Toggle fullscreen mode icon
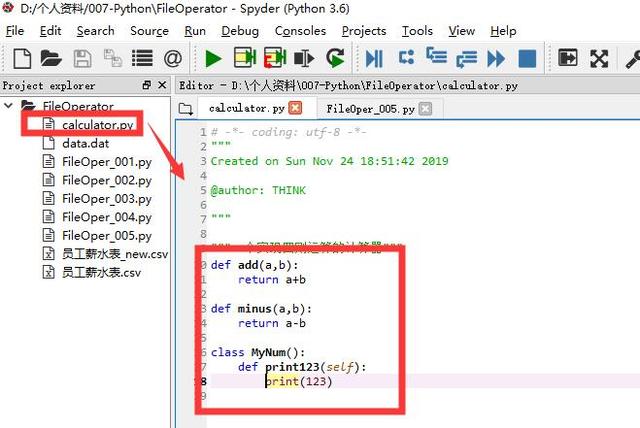The height and width of the screenshot is (428, 640). pos(599,58)
